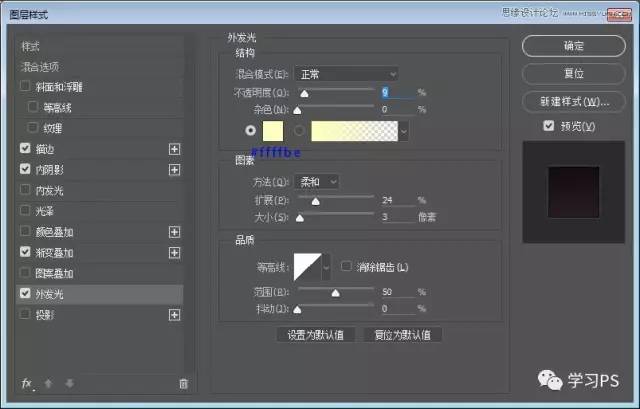Click the 设置为默认值 button
Screen dimensions: 640x409
click(x=317, y=335)
